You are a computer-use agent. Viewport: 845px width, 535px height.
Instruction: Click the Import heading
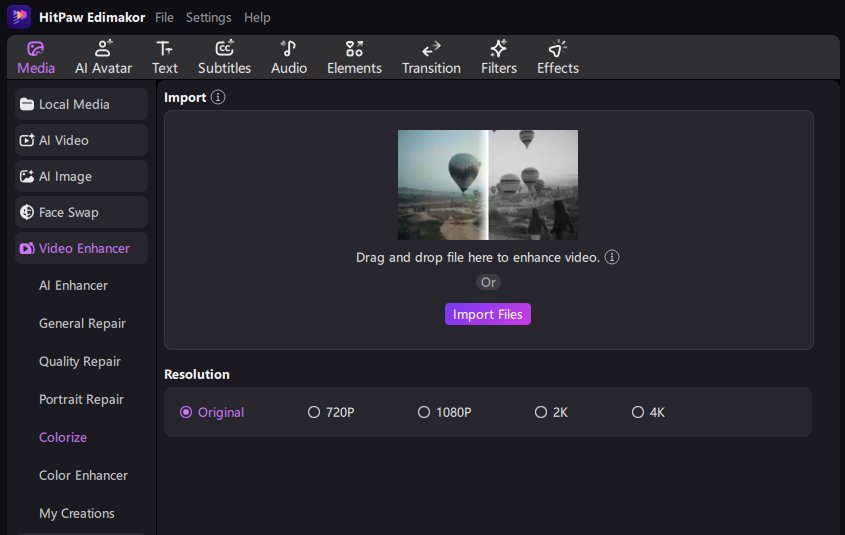coord(185,98)
